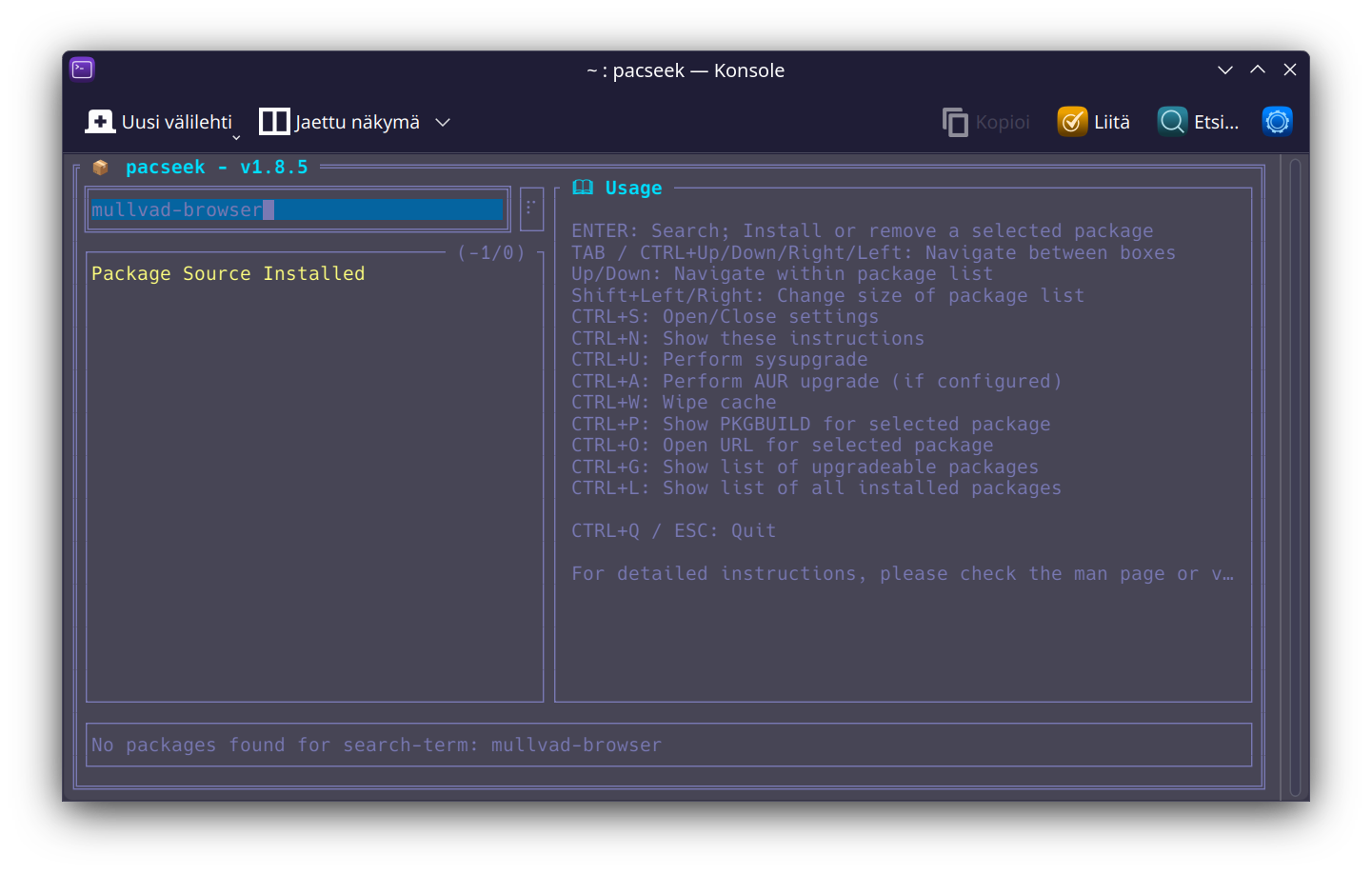Minimize the Konsole window
The height and width of the screenshot is (875, 1372).
[x=1225, y=70]
